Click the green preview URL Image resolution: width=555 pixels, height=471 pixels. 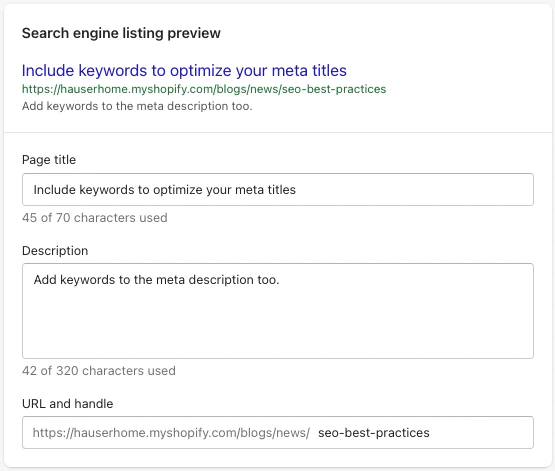[x=204, y=89]
